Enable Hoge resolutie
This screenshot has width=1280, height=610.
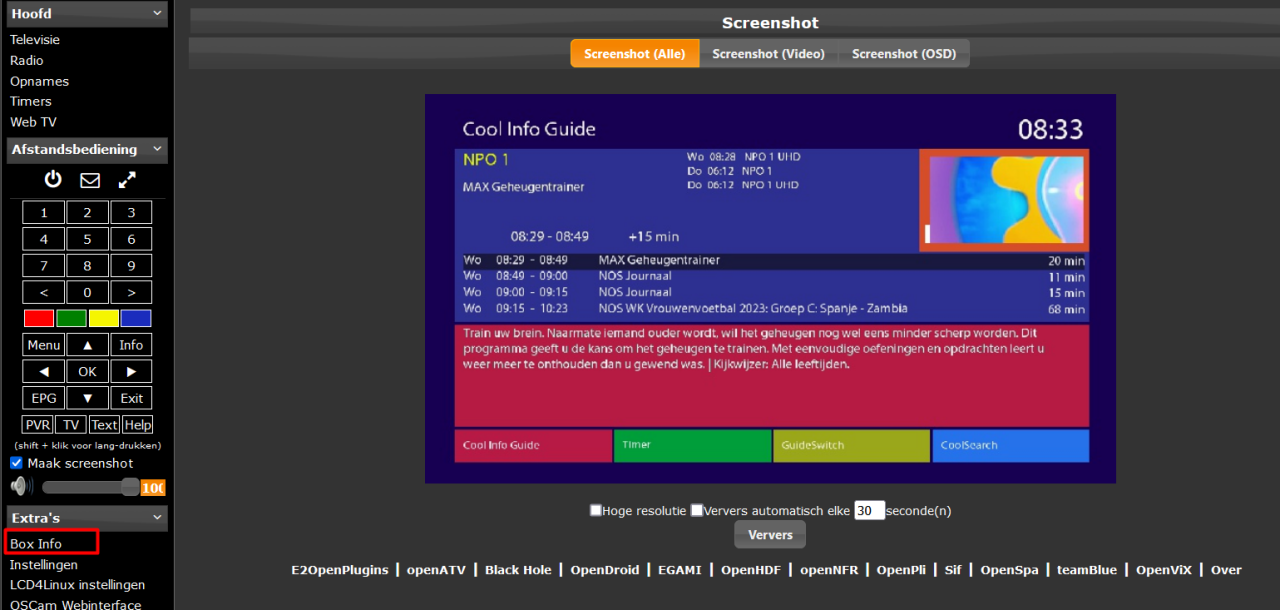click(596, 510)
